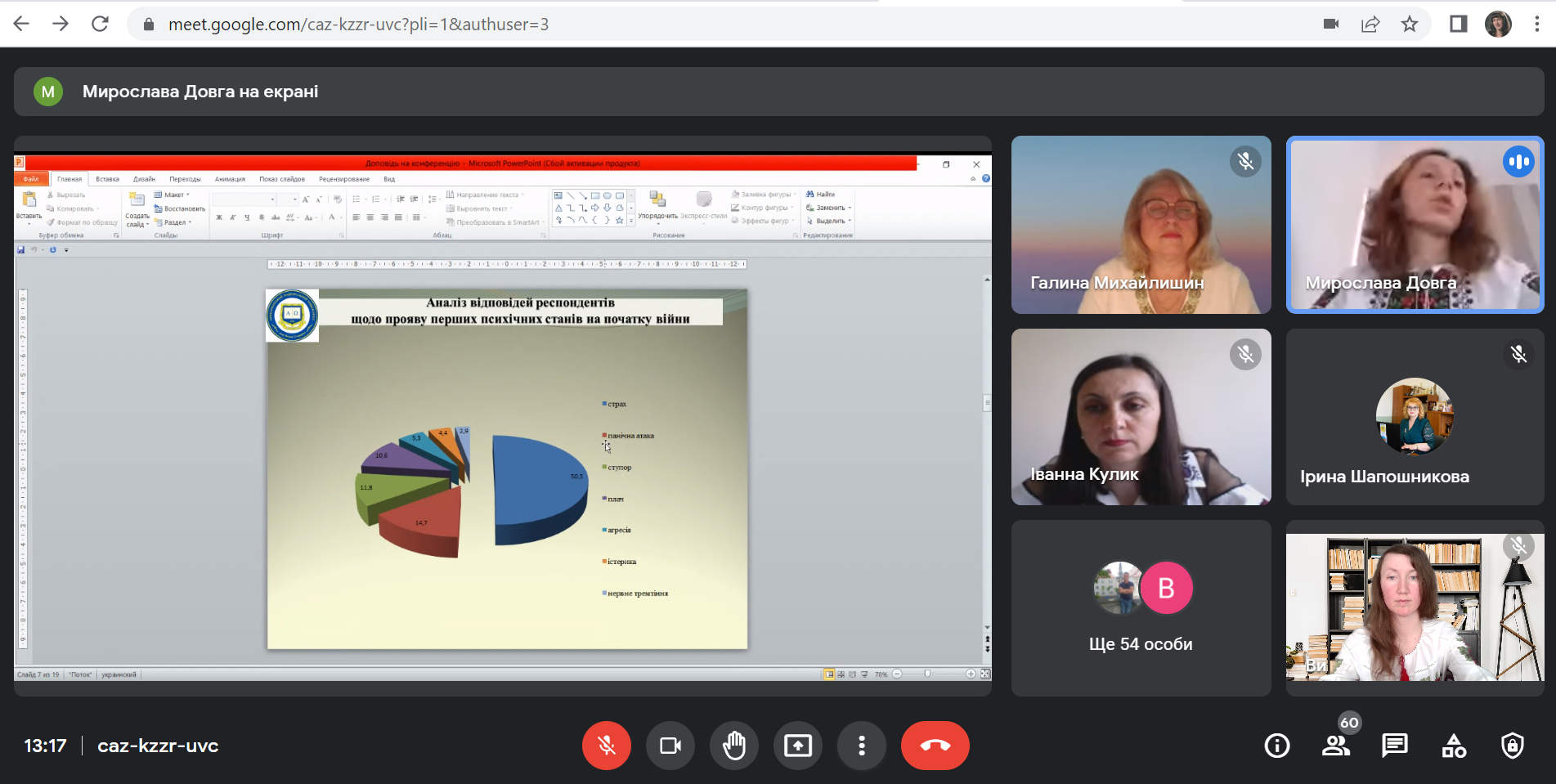
Task: Open the Activities panel icon
Action: [x=1453, y=746]
